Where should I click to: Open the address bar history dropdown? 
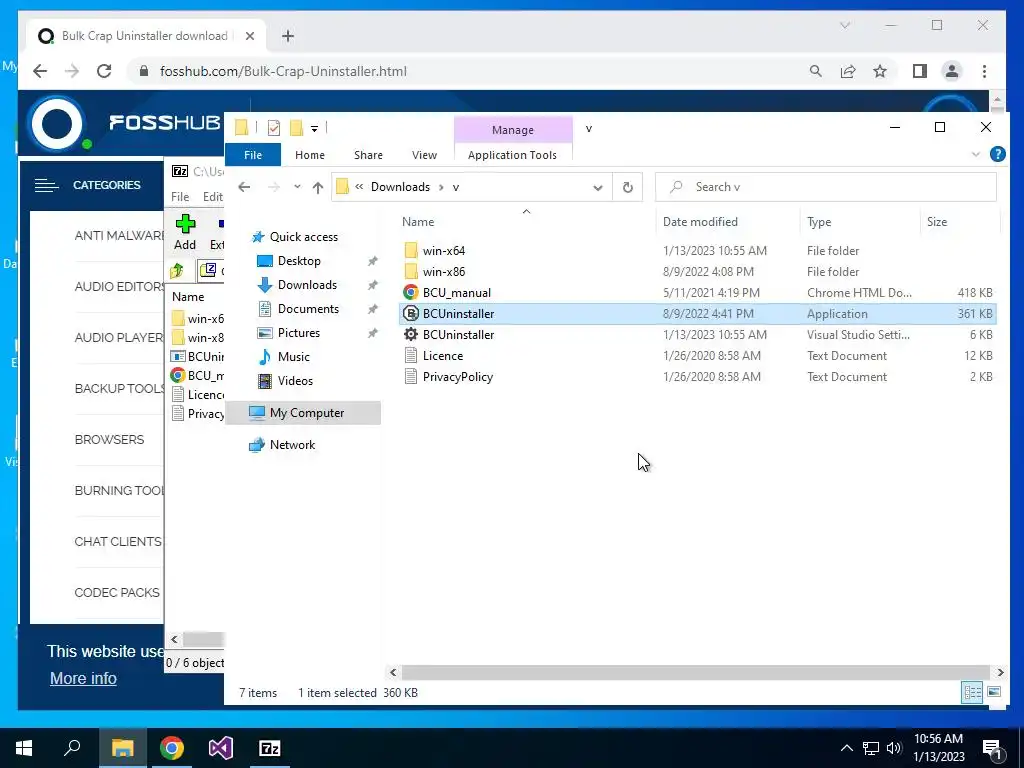coord(598,187)
